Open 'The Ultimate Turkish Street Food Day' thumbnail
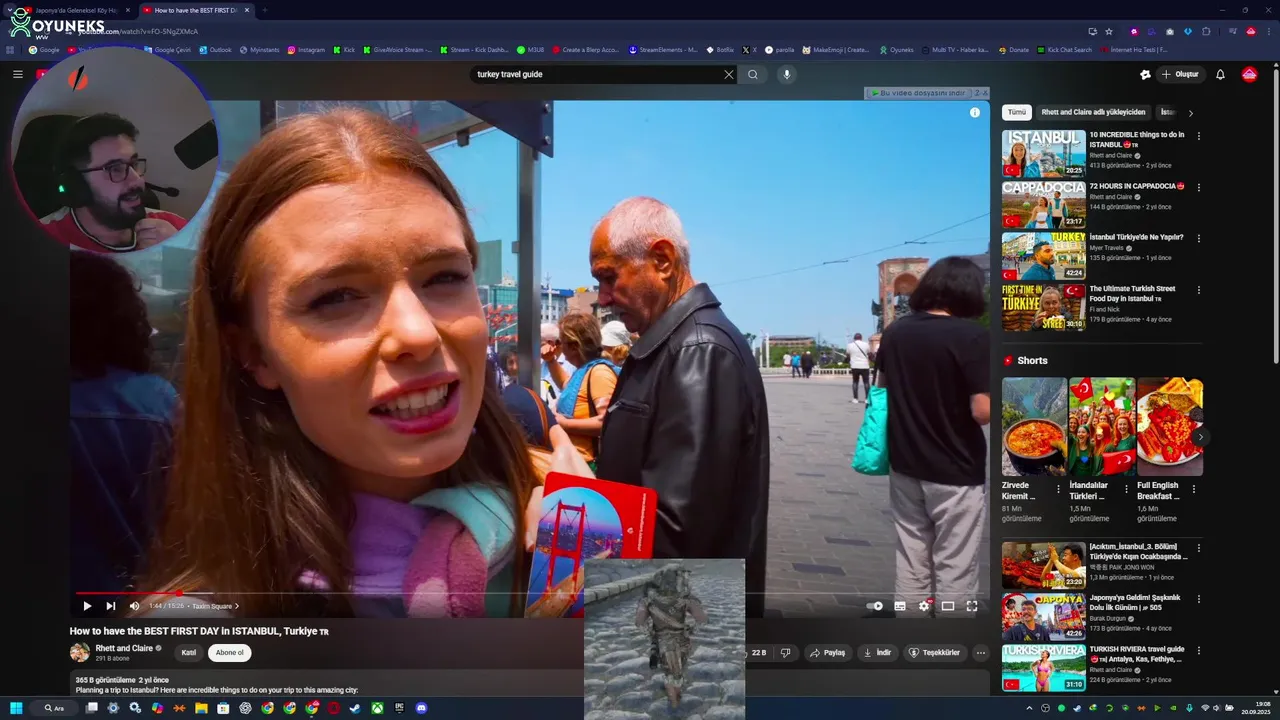Screen dimensions: 1280x720 1044,308
